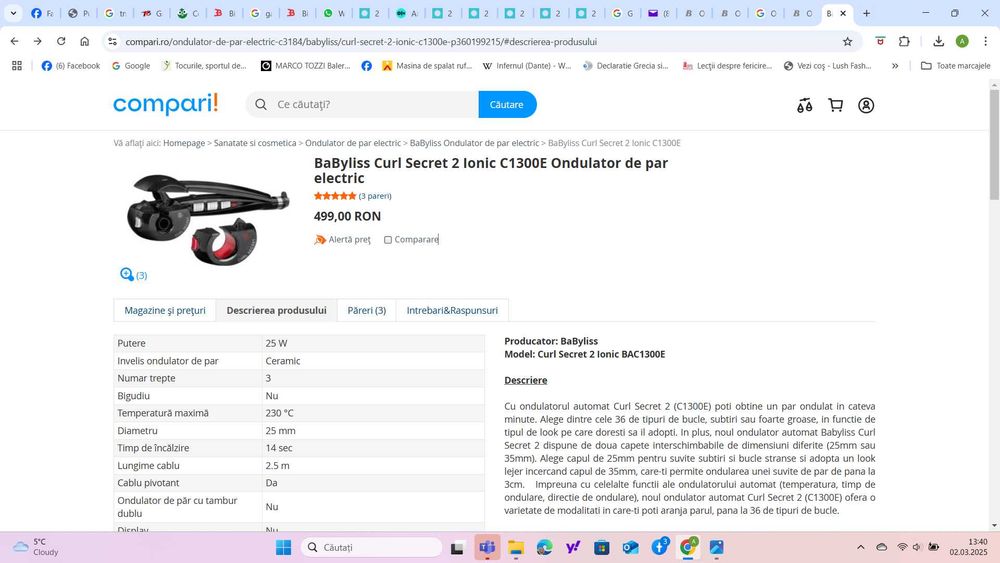
Task: Open the Vezi coș - Lush bookmark
Action: point(827,66)
